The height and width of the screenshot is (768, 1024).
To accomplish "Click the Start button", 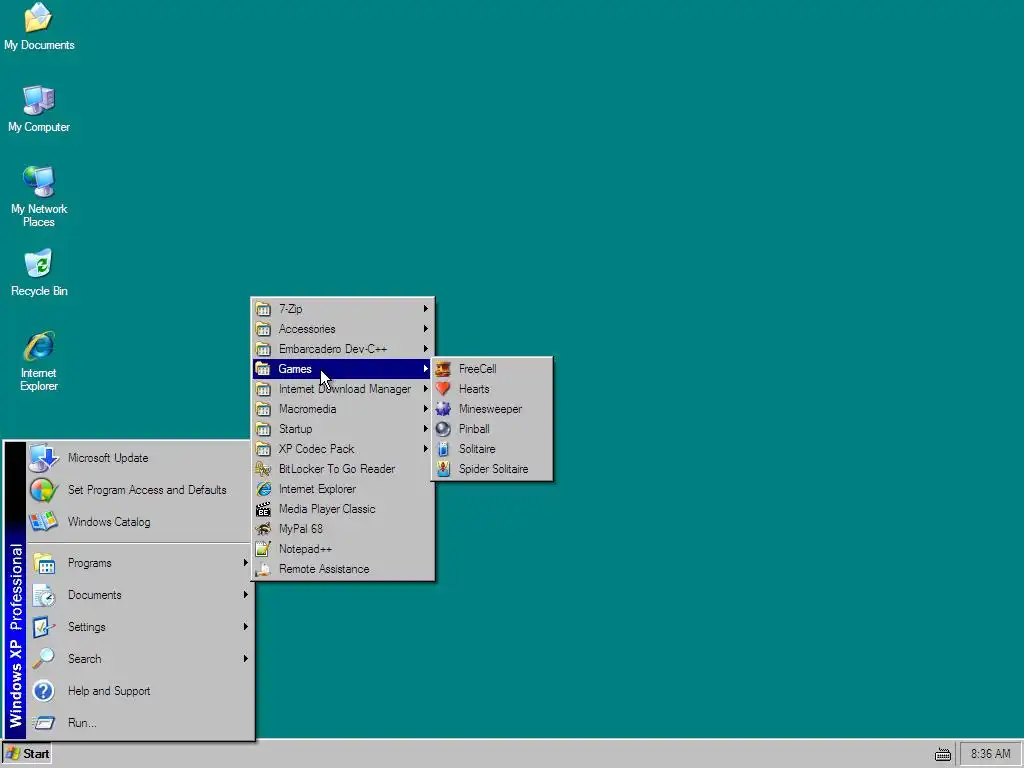I will coord(27,754).
